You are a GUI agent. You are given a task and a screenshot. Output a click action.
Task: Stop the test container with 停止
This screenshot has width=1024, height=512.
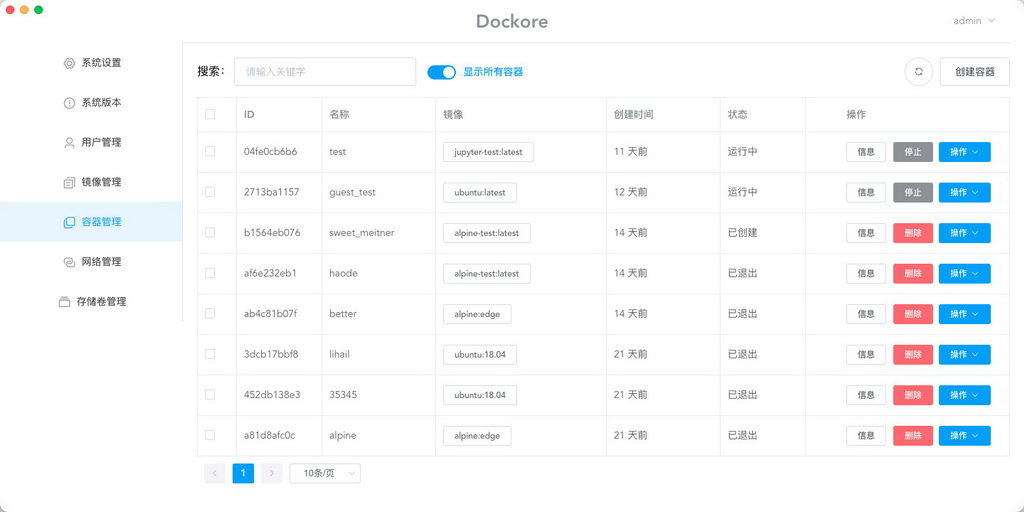coord(913,152)
